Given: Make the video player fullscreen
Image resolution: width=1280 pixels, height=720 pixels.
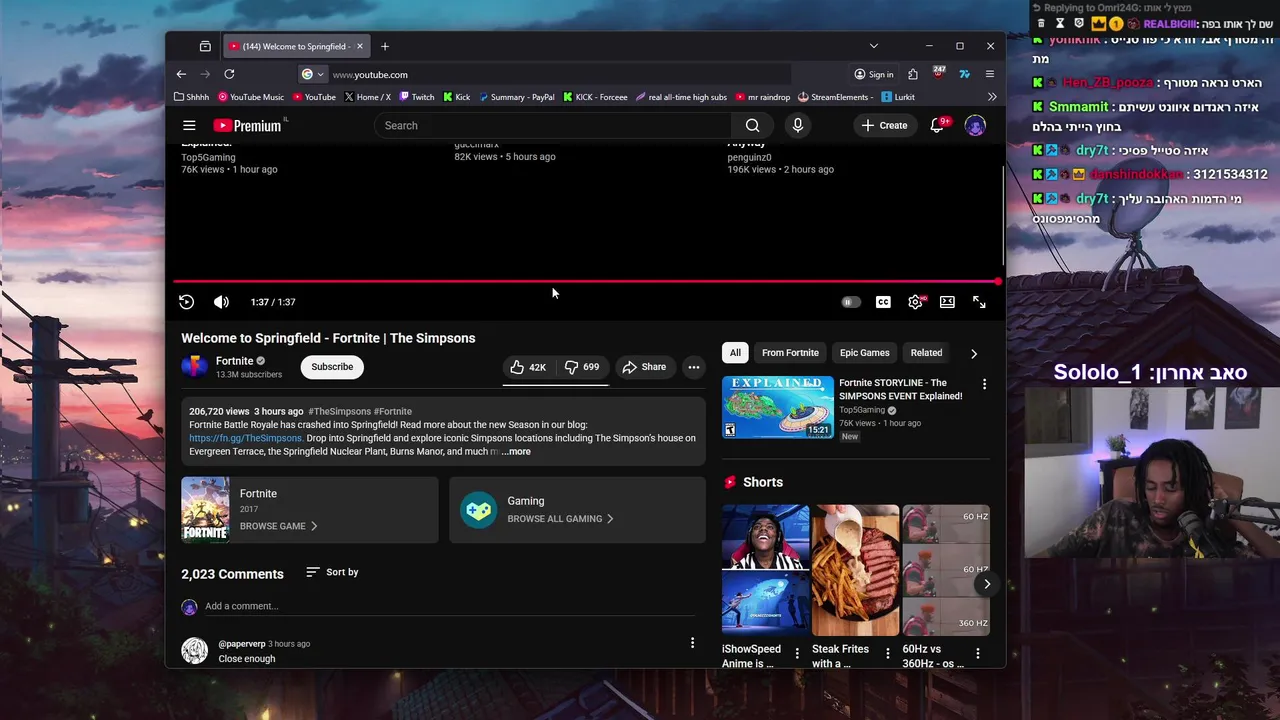Looking at the screenshot, I should [979, 302].
